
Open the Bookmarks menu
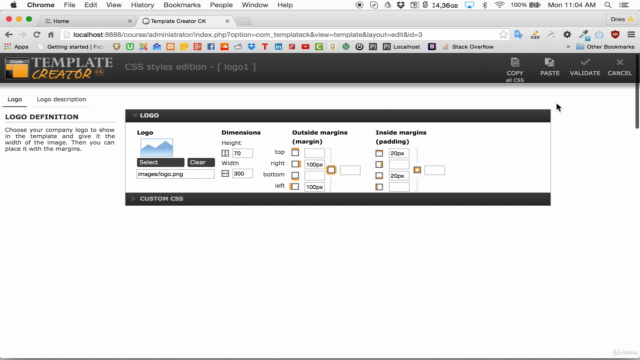click(x=182, y=5)
